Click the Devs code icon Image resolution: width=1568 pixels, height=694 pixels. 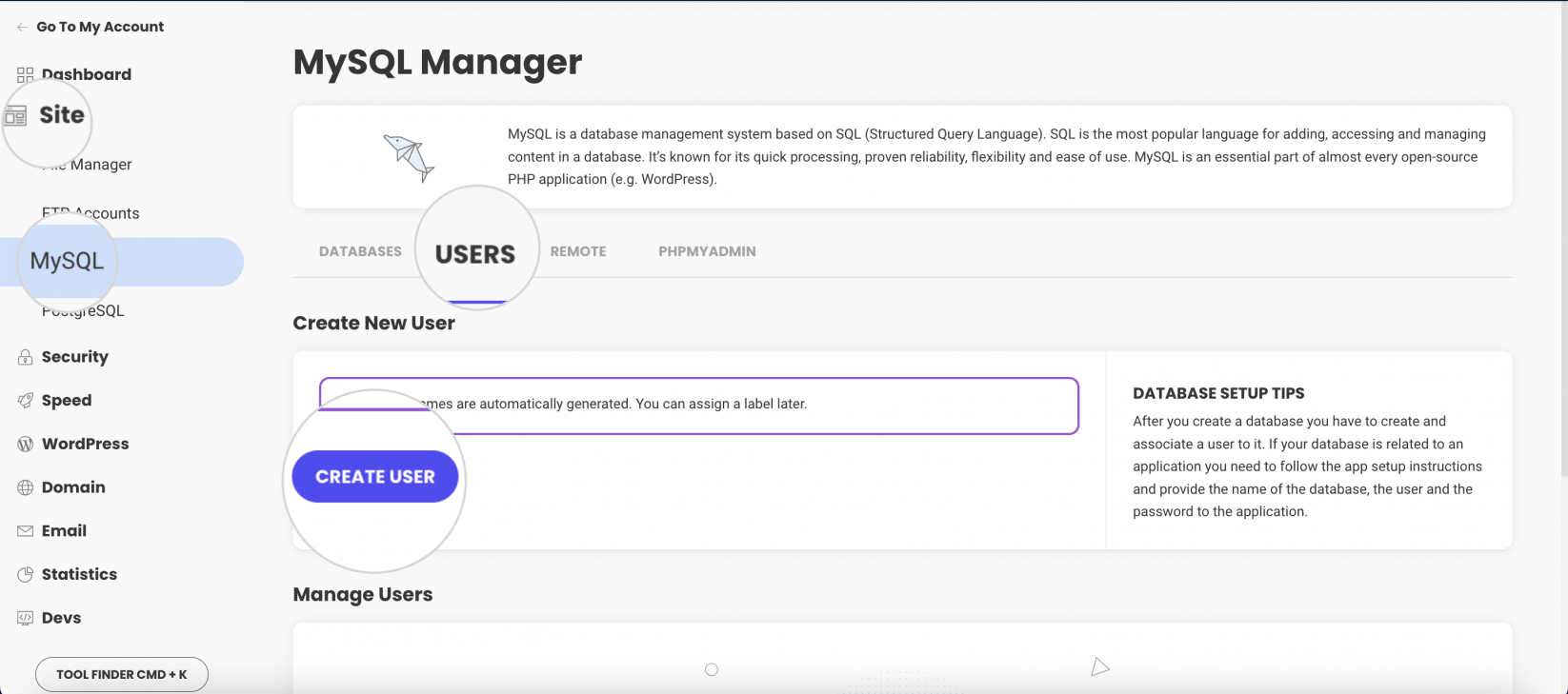[26, 618]
